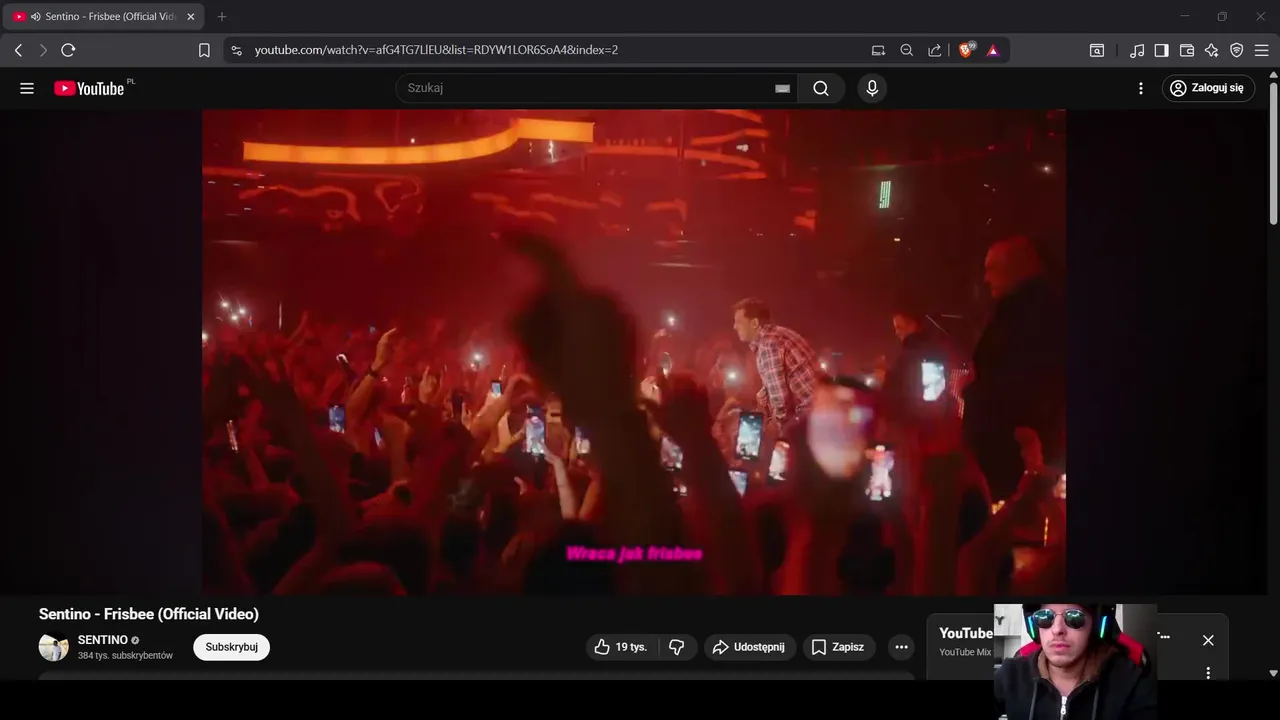Open the browser main menu
Image resolution: width=1280 pixels, height=720 pixels.
(1262, 50)
